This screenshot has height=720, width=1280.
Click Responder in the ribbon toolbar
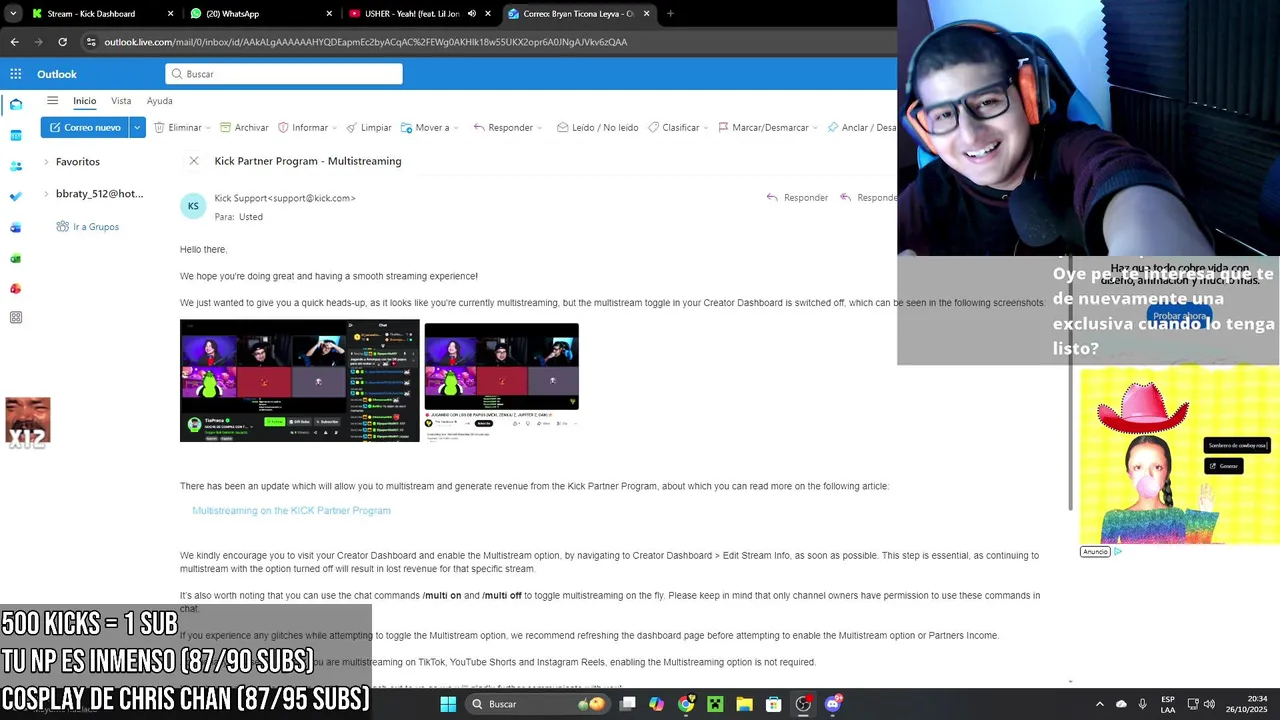tap(503, 128)
